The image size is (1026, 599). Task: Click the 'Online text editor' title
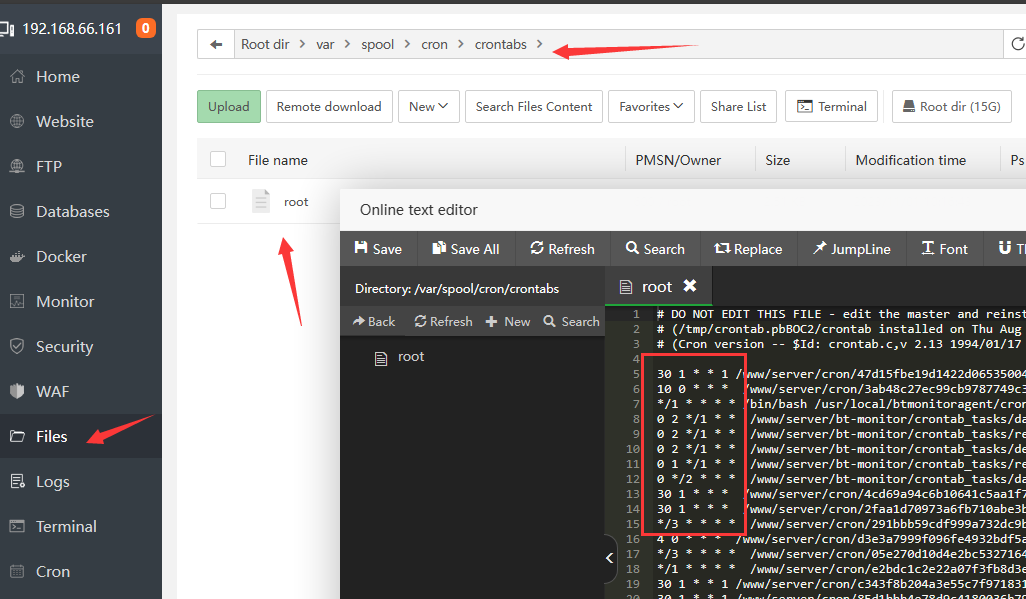[x=419, y=210]
